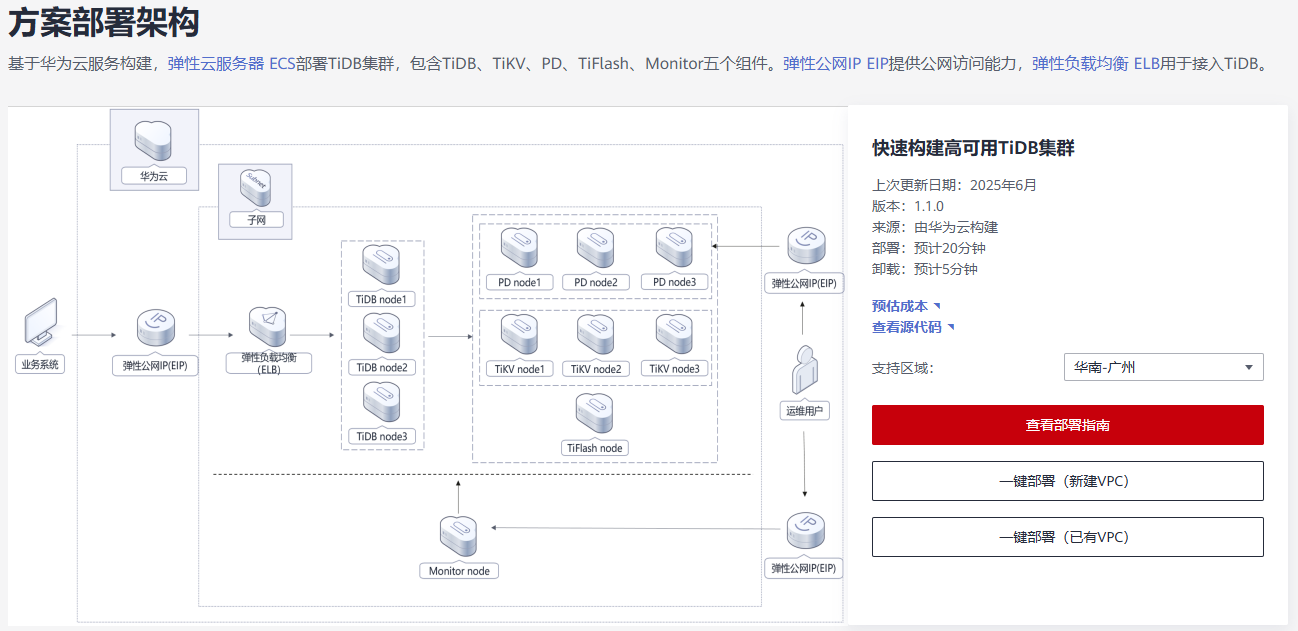Click the 运维用户 label

805,410
